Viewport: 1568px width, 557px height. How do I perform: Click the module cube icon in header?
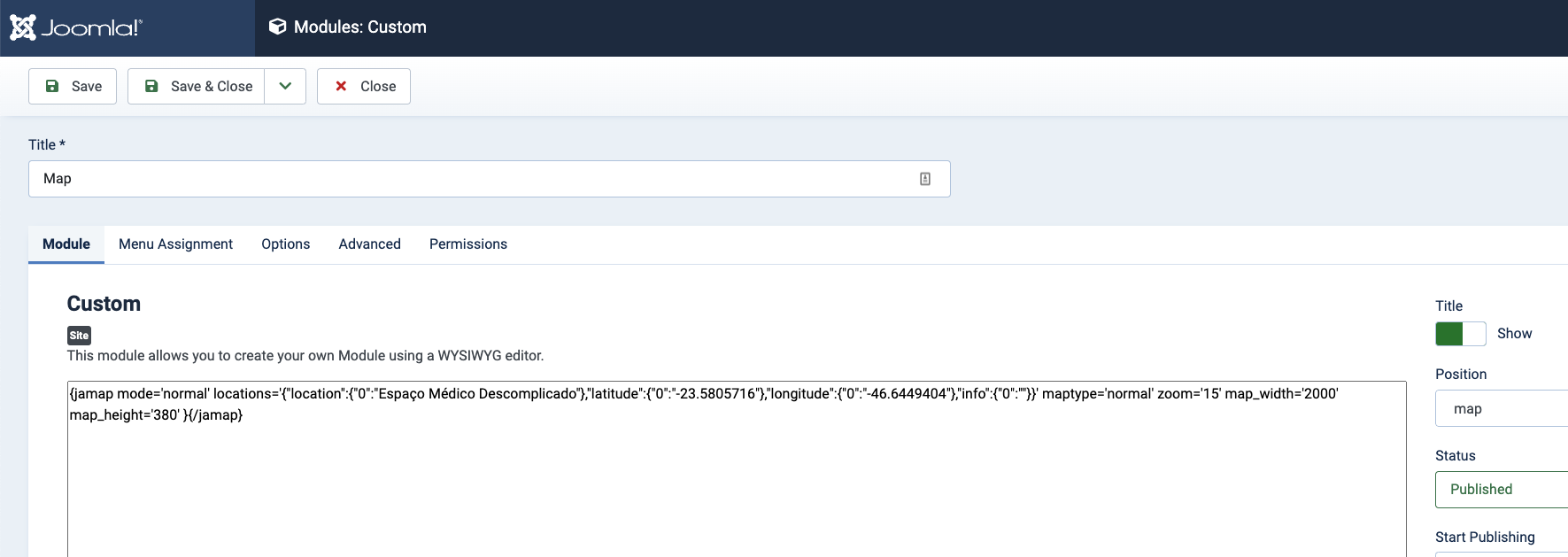[x=277, y=27]
